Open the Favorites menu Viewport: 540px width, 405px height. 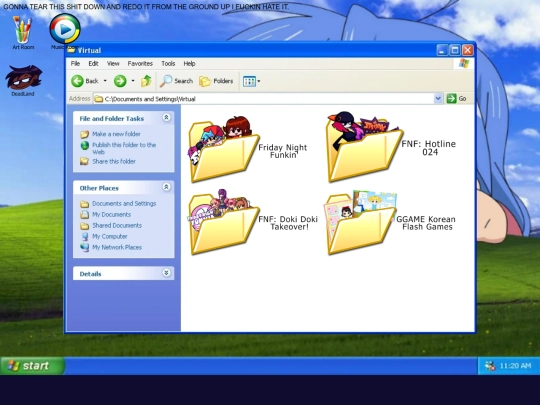[x=140, y=63]
